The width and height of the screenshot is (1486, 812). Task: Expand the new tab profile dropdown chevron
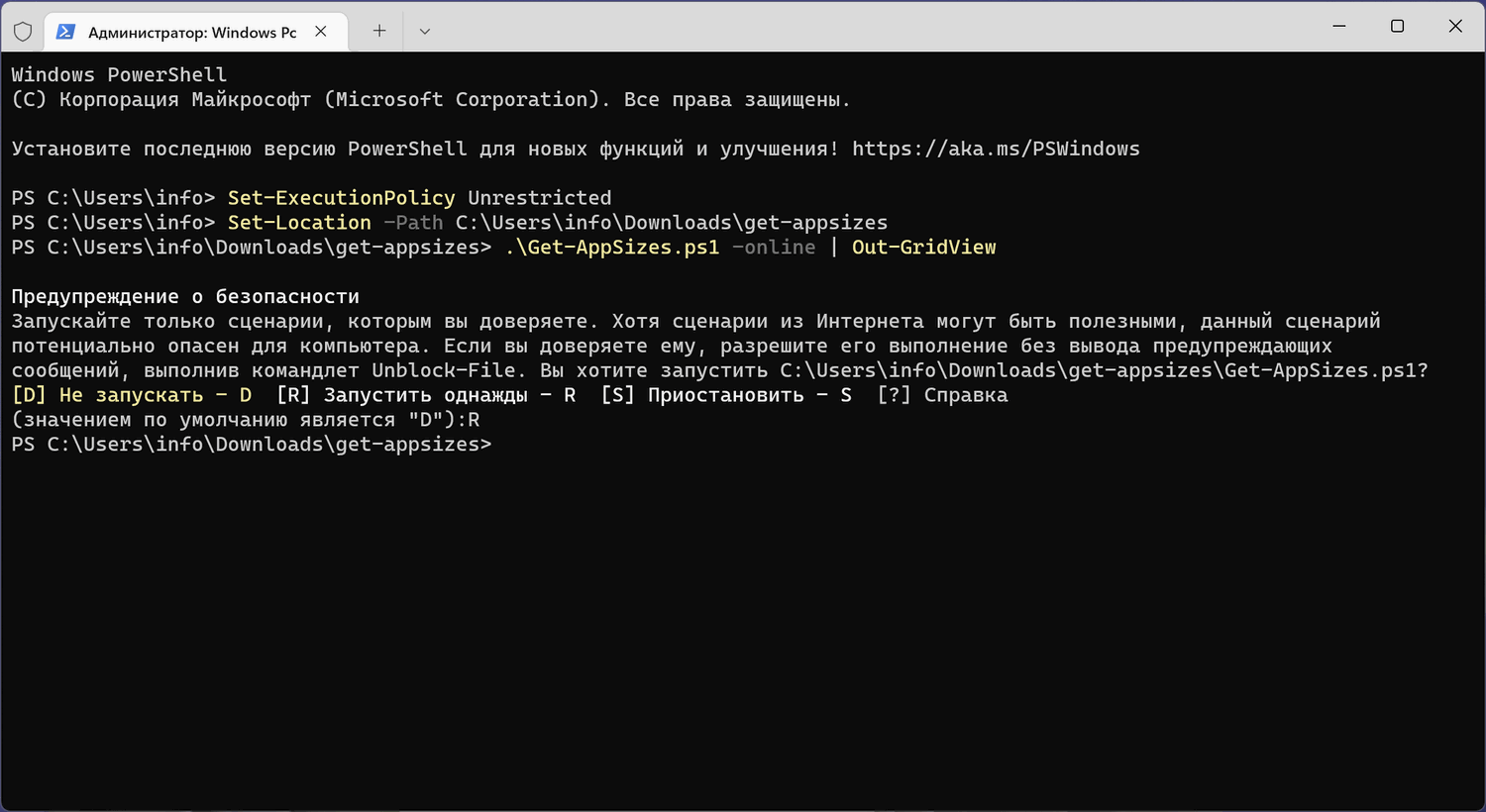tap(425, 32)
